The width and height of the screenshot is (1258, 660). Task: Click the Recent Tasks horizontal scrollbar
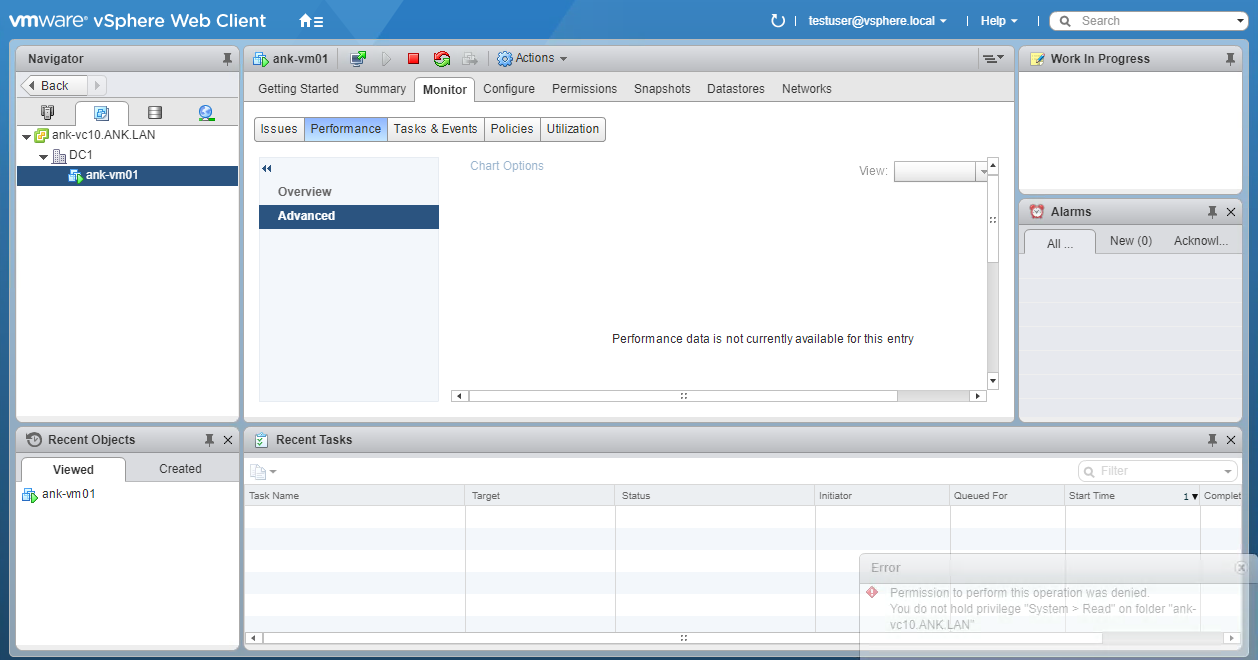[682, 638]
